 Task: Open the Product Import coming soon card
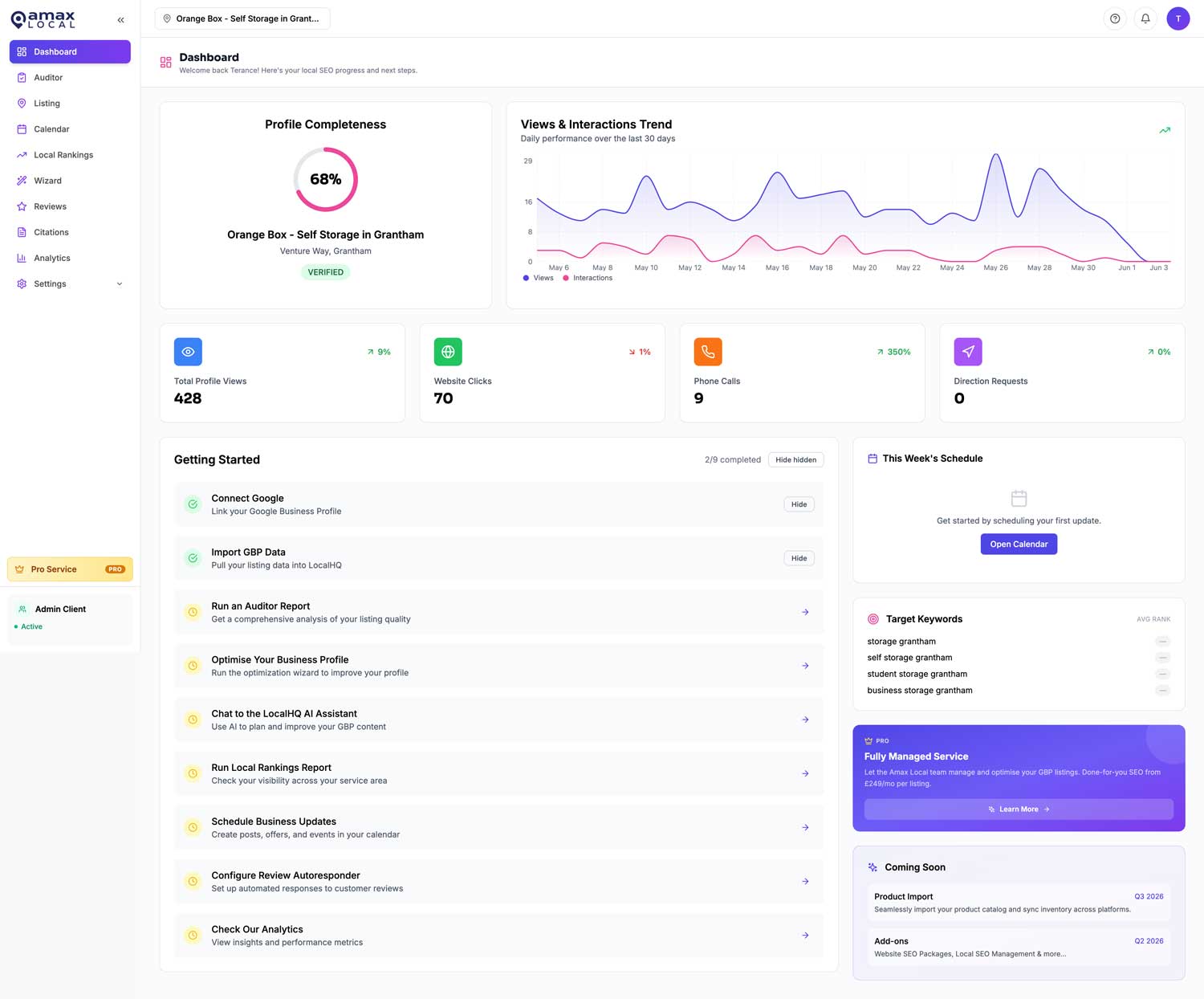point(1019,903)
